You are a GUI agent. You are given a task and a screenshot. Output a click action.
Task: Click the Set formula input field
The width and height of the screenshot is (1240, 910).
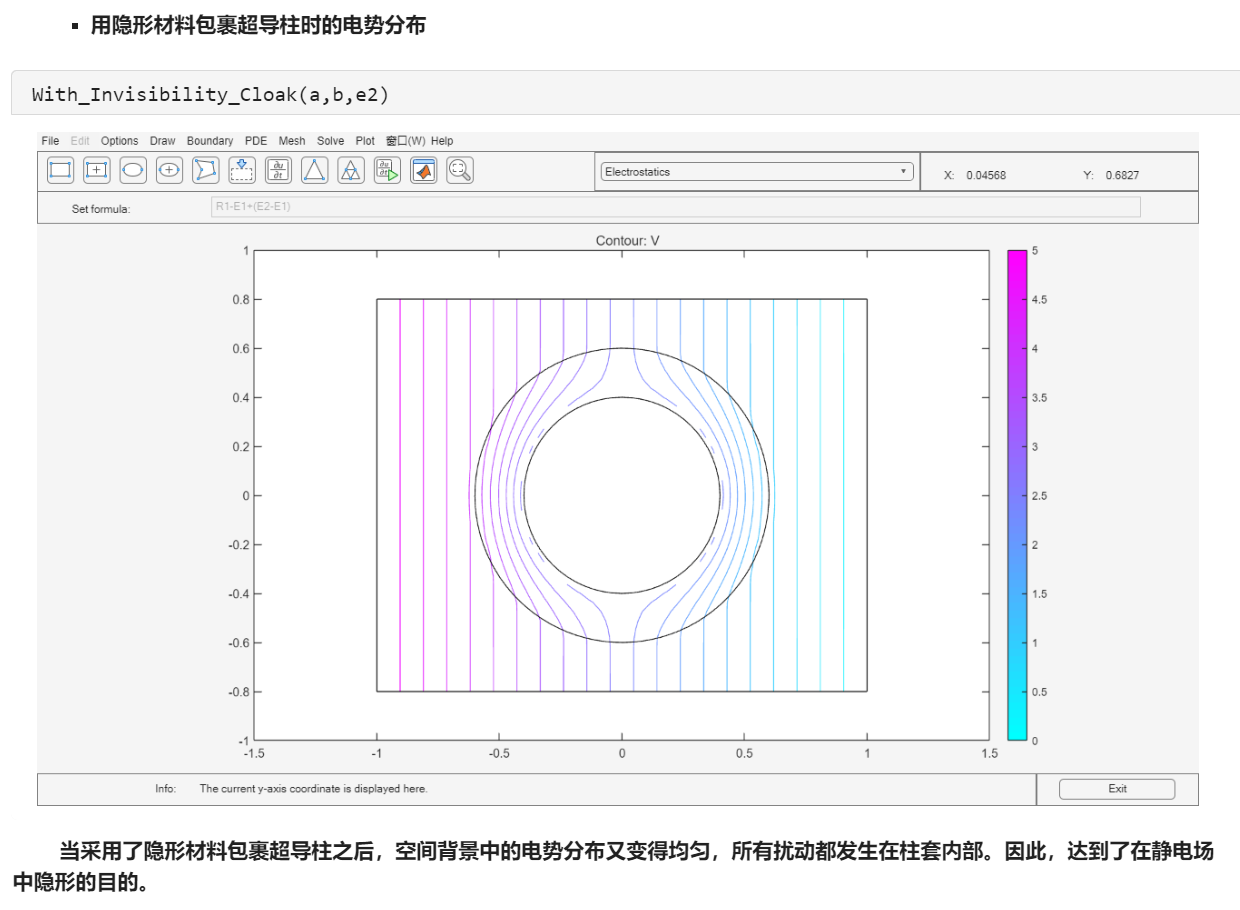(x=674, y=207)
